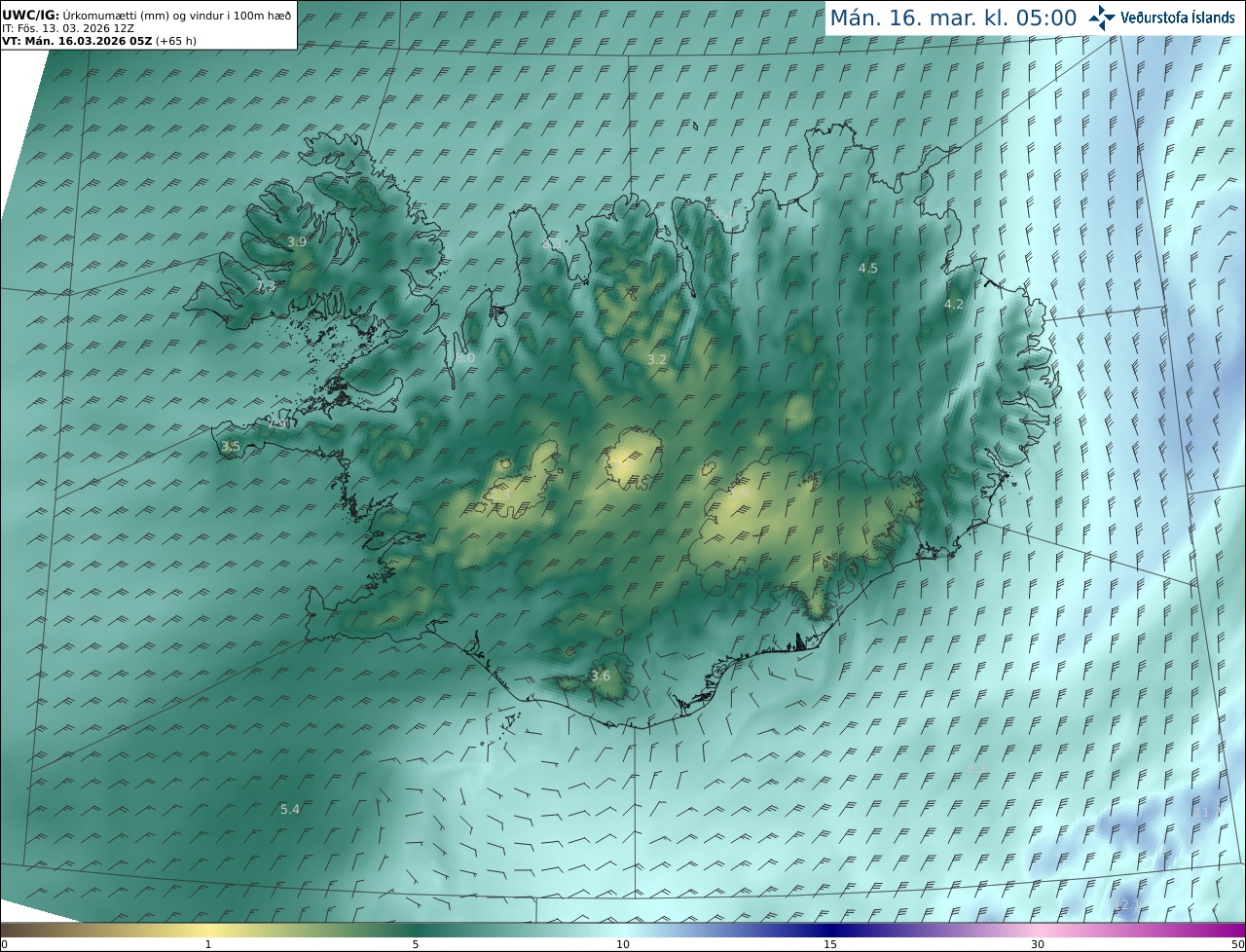Click the 4.2 value label on the map

pyautogui.click(x=954, y=304)
